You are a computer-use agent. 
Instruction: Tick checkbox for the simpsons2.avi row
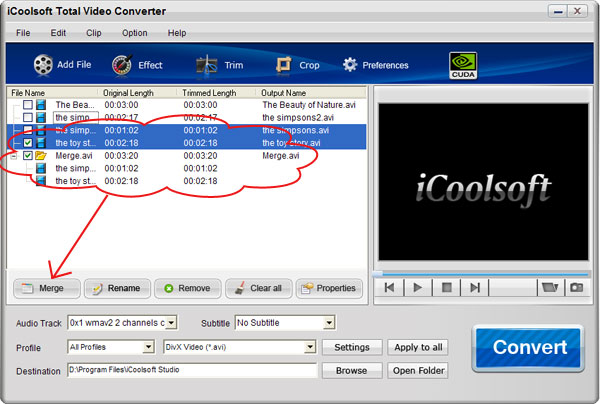pos(28,117)
